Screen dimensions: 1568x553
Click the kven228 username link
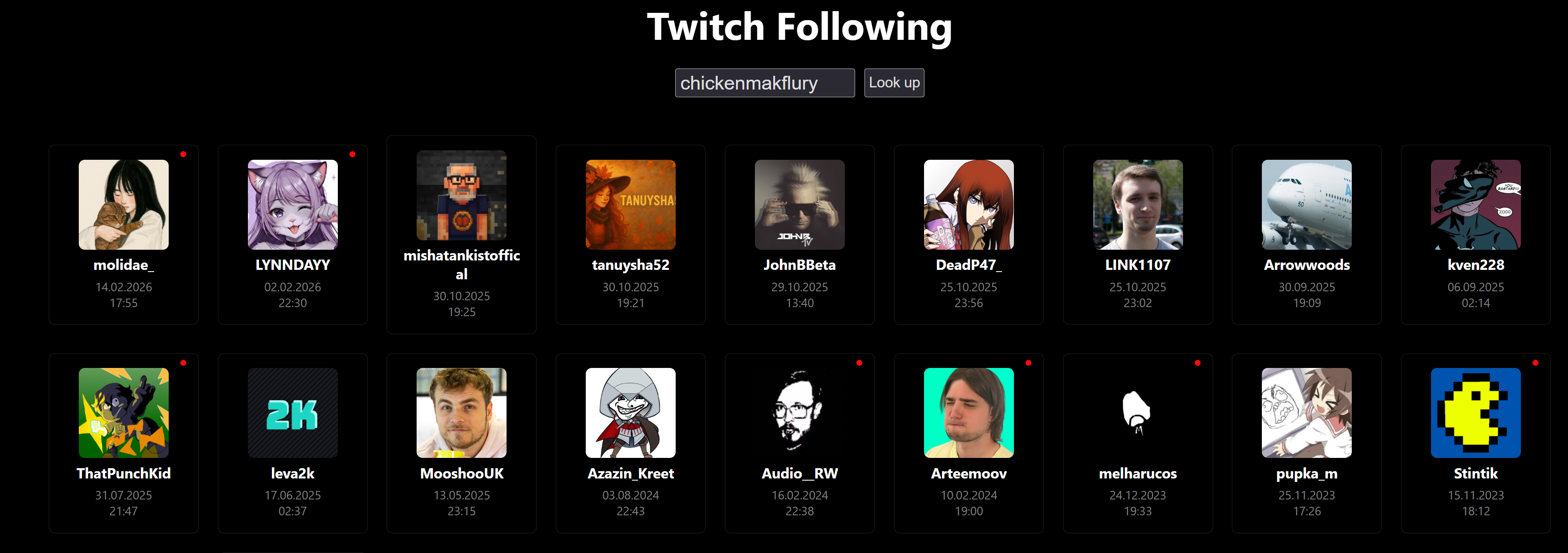coord(1476,265)
